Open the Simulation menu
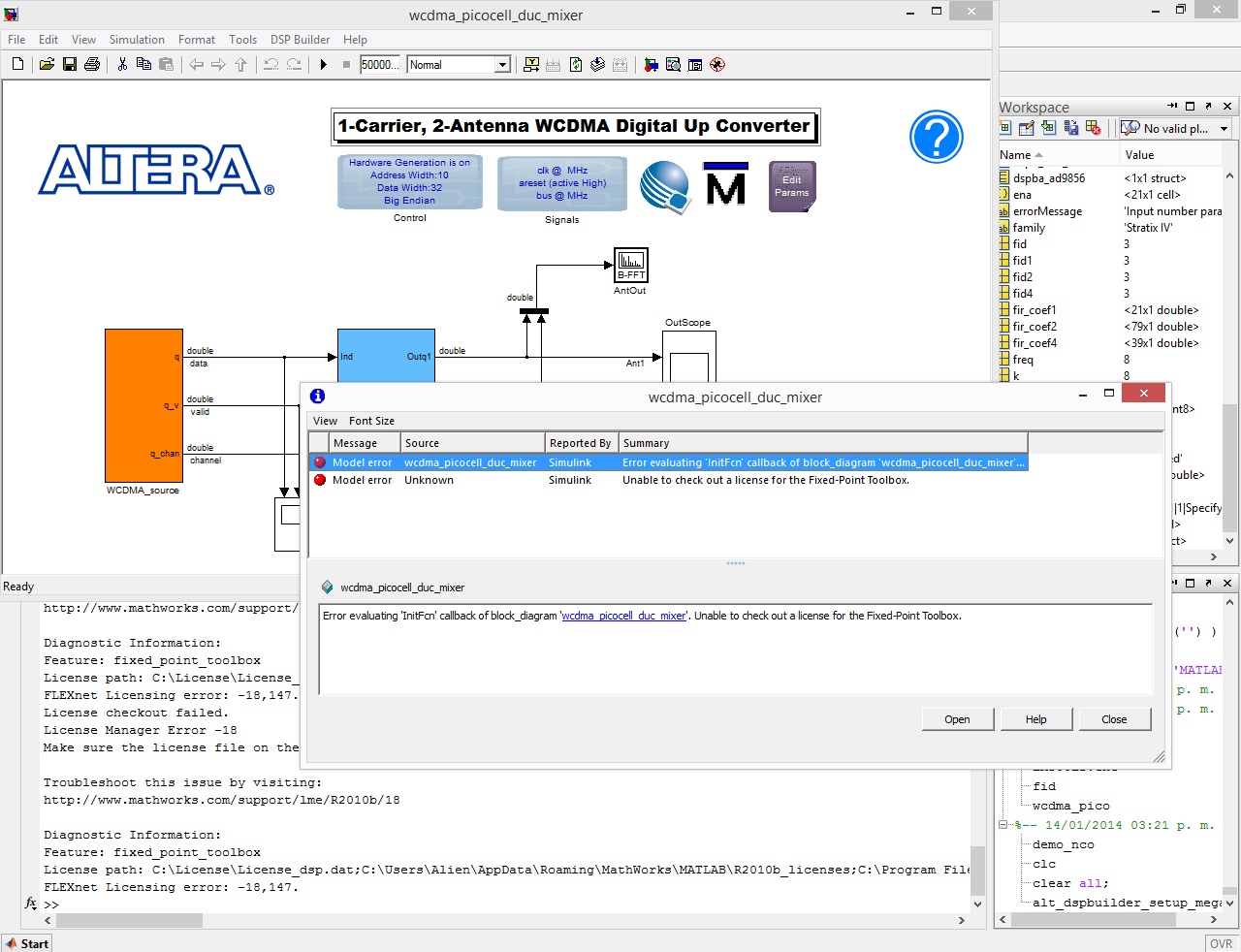The image size is (1241, 952). [x=137, y=40]
